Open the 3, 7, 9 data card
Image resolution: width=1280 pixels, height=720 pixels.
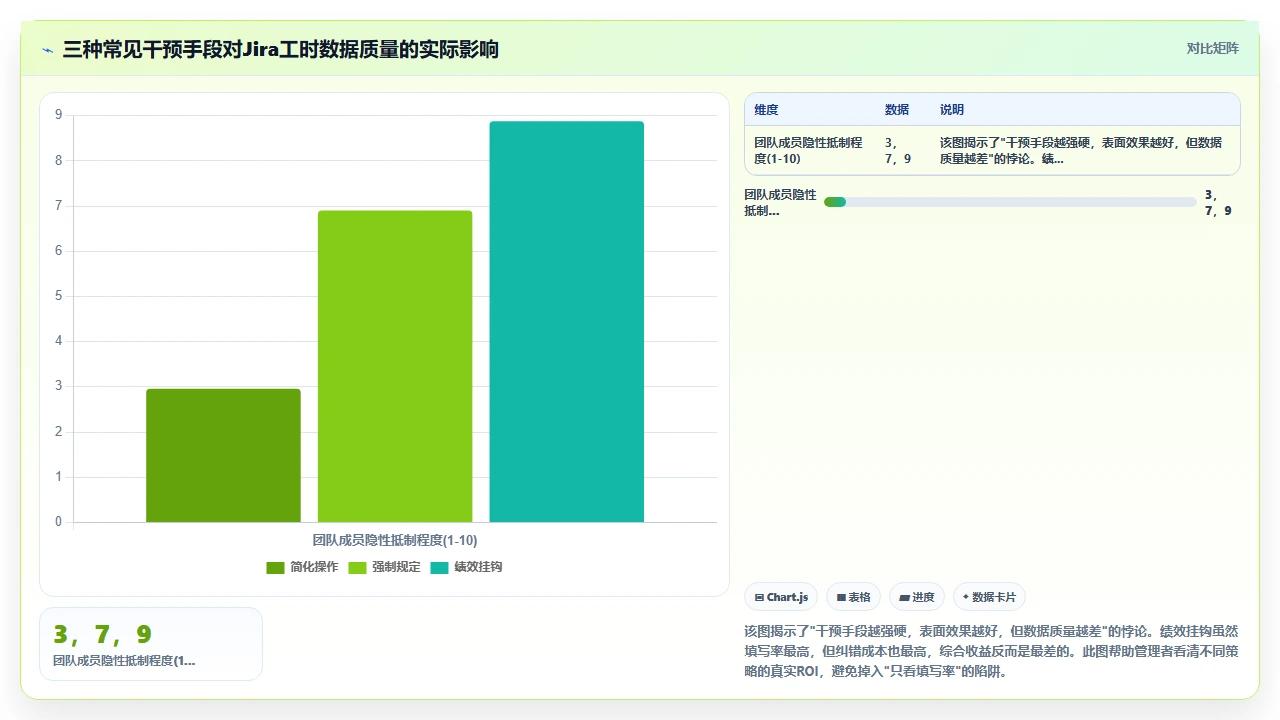click(x=151, y=644)
